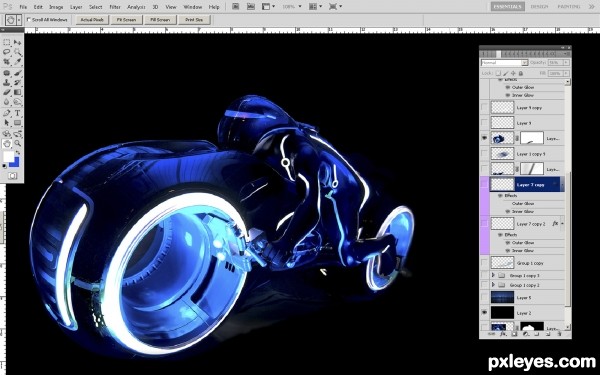Image resolution: width=600 pixels, height=375 pixels.
Task: Select the Pen tool
Action: (7, 113)
